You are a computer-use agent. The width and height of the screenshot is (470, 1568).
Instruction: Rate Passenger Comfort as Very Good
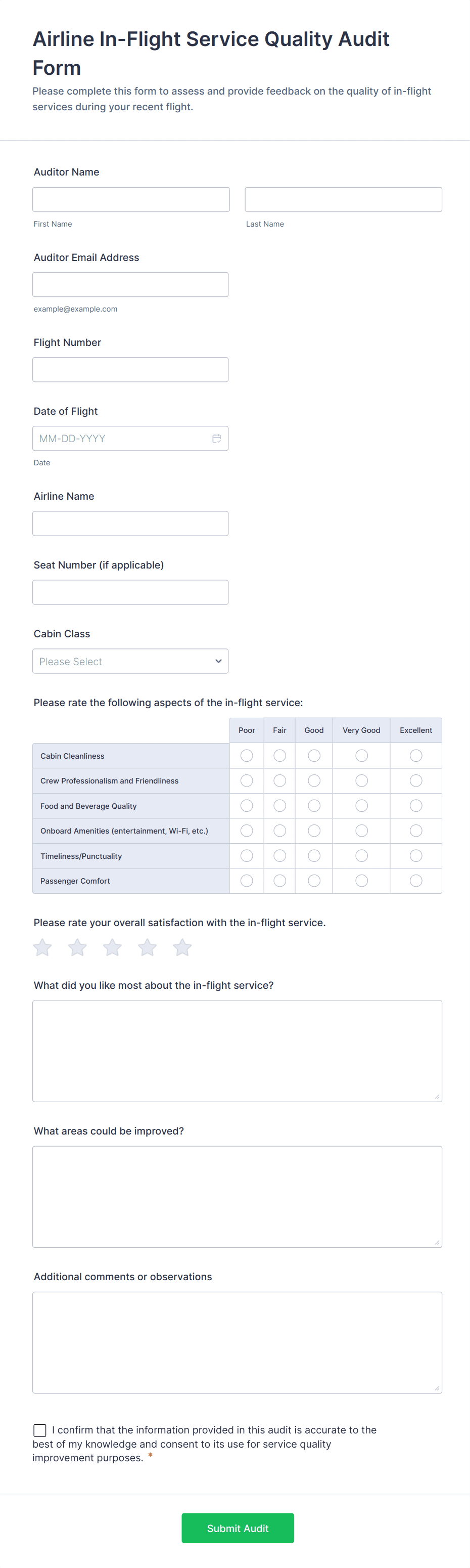(x=361, y=881)
